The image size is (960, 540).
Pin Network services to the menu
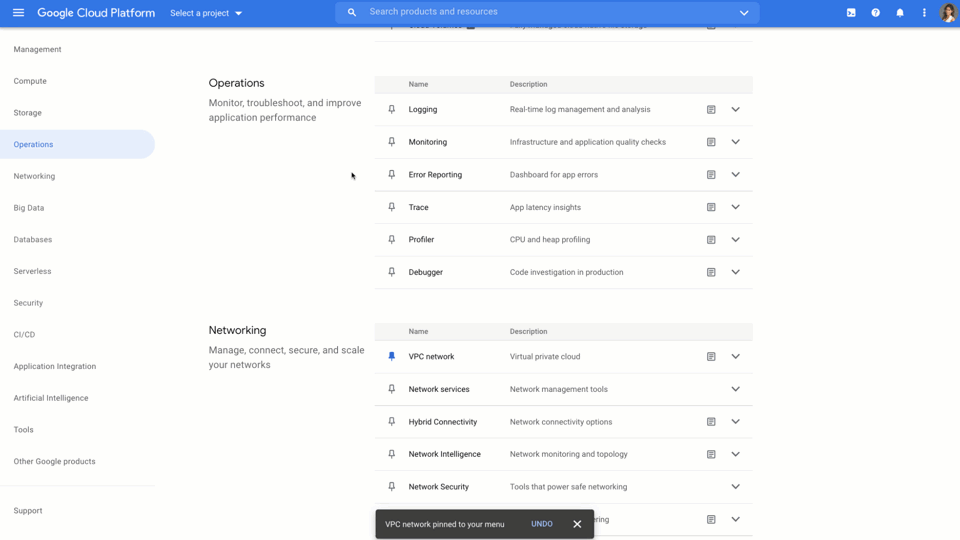[x=392, y=389]
